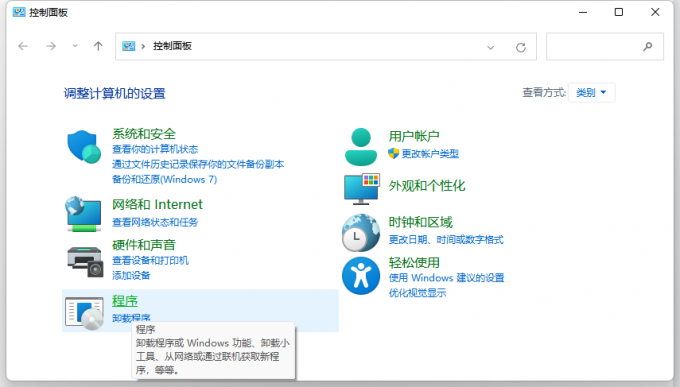
Task: Click the 程序 disc icon
Action: pyautogui.click(x=85, y=313)
